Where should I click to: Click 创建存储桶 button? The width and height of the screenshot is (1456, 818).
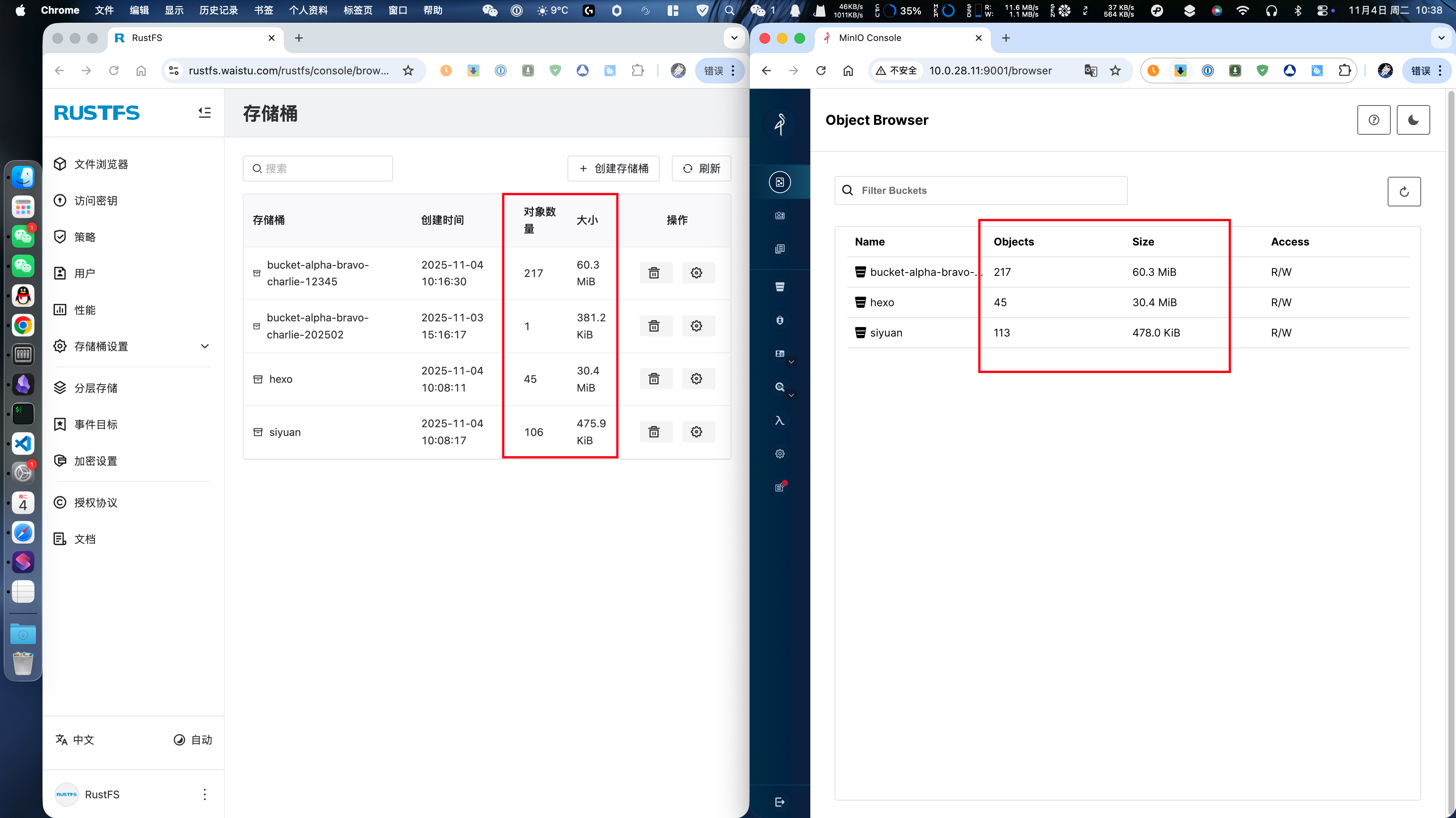(x=613, y=168)
